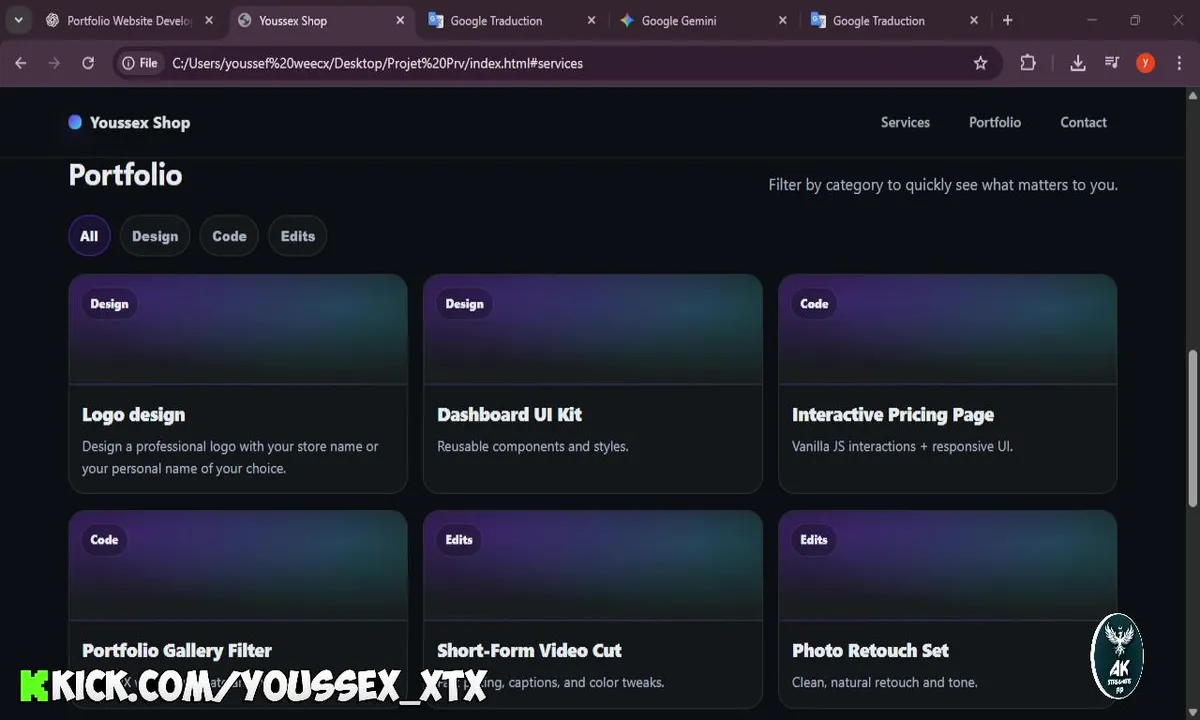Click the File site info chip
The width and height of the screenshot is (1200, 720).
click(140, 63)
